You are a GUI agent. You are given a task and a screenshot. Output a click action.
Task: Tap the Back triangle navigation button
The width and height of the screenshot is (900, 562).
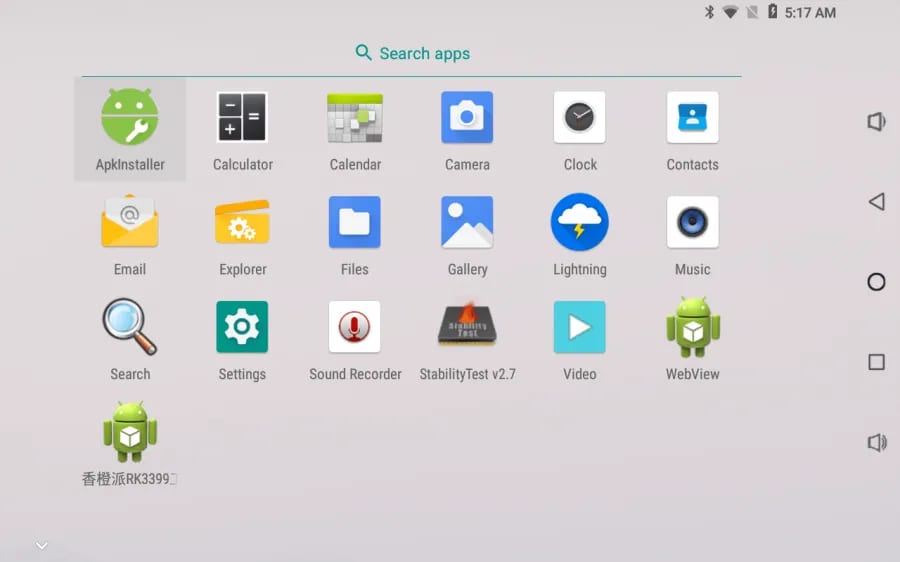point(876,201)
